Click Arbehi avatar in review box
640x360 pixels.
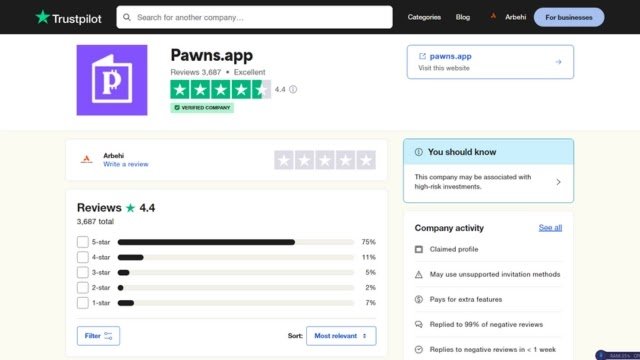point(87,160)
